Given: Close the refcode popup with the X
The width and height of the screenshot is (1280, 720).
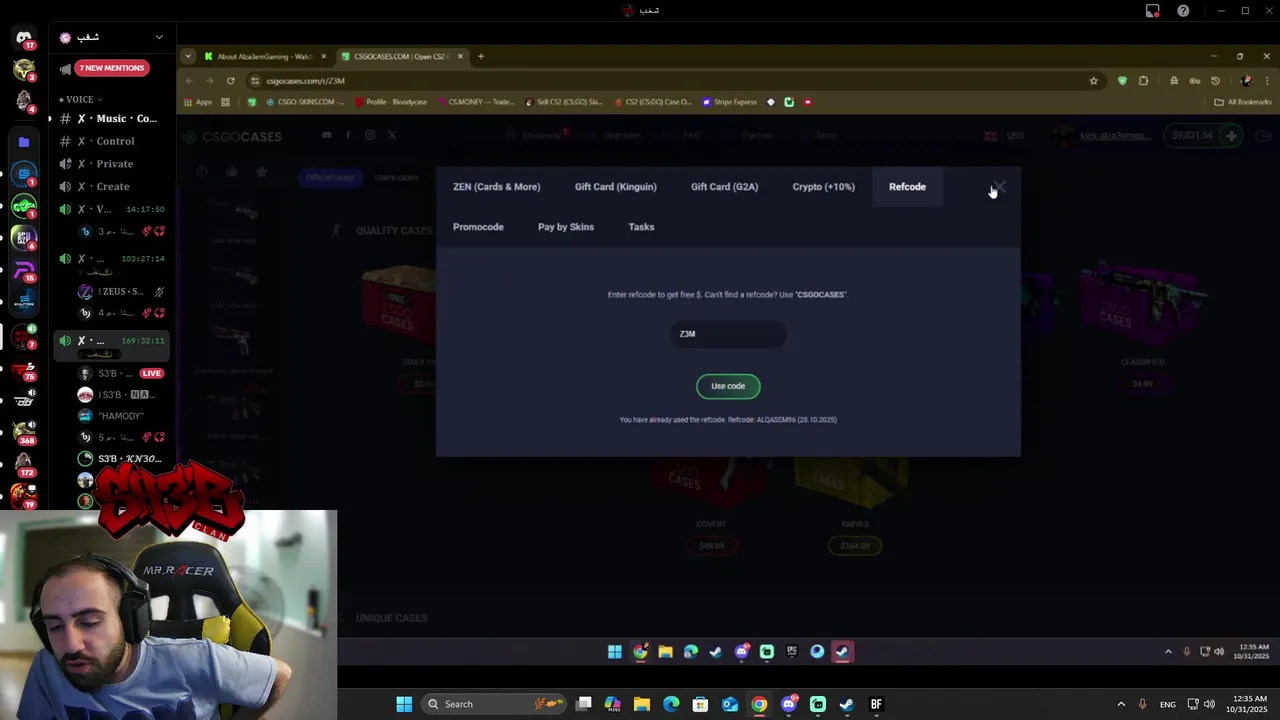Looking at the screenshot, I should [998, 187].
